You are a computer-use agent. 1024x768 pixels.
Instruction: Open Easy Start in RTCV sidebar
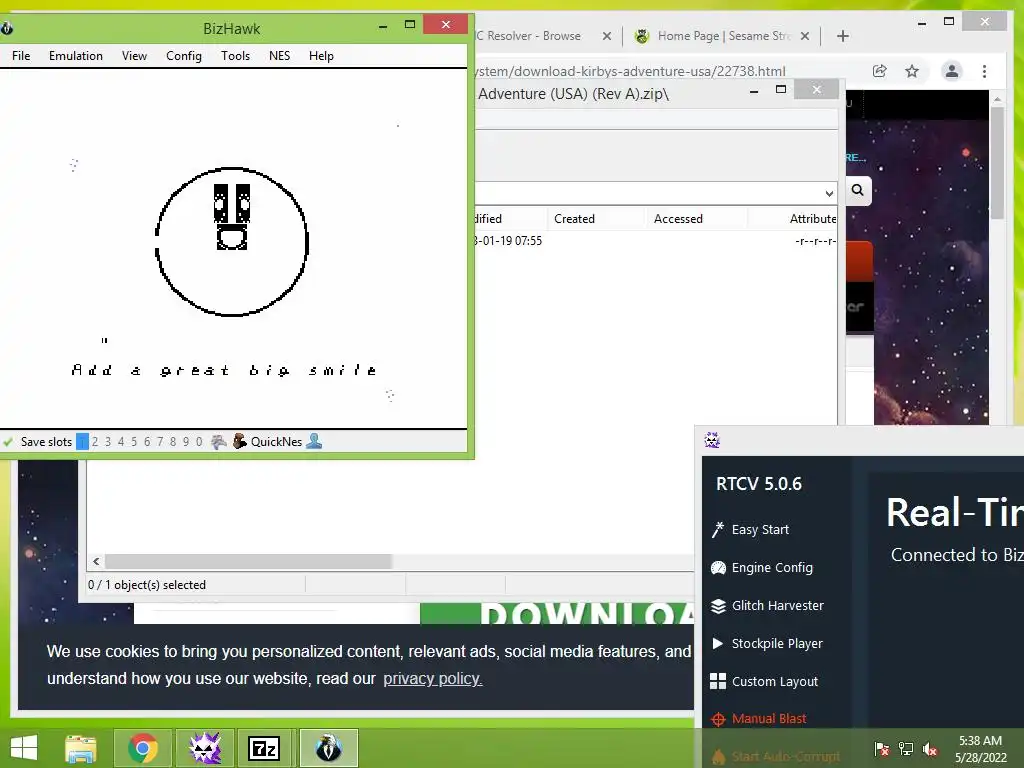tap(760, 530)
